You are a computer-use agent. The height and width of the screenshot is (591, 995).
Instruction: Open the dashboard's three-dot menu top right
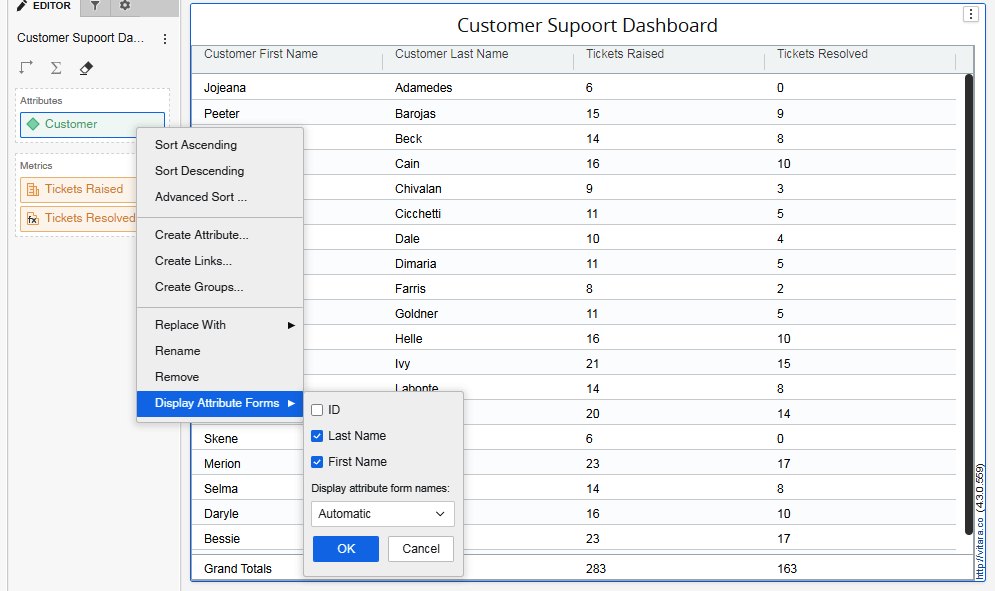coord(970,14)
